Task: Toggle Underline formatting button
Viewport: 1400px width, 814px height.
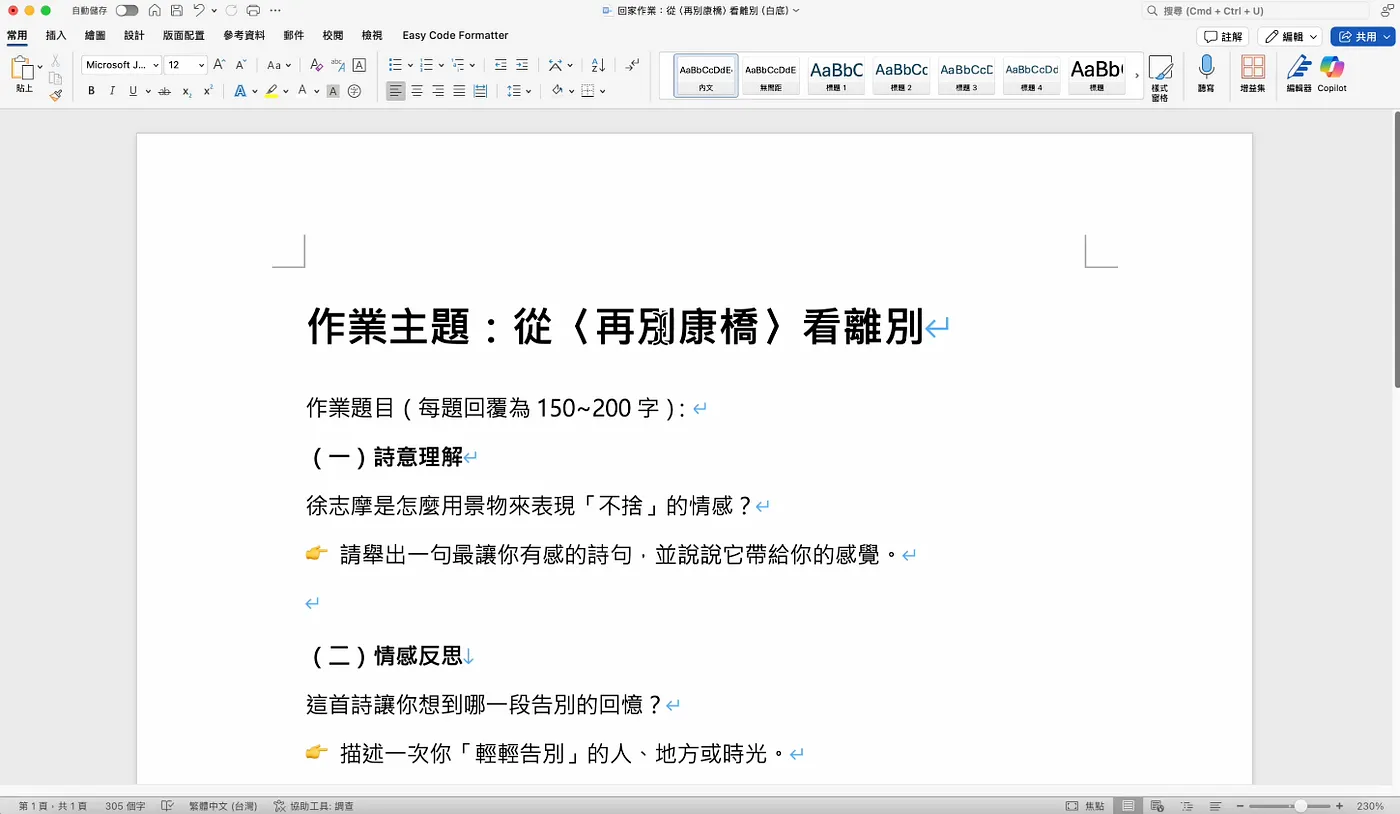Action: 132,91
